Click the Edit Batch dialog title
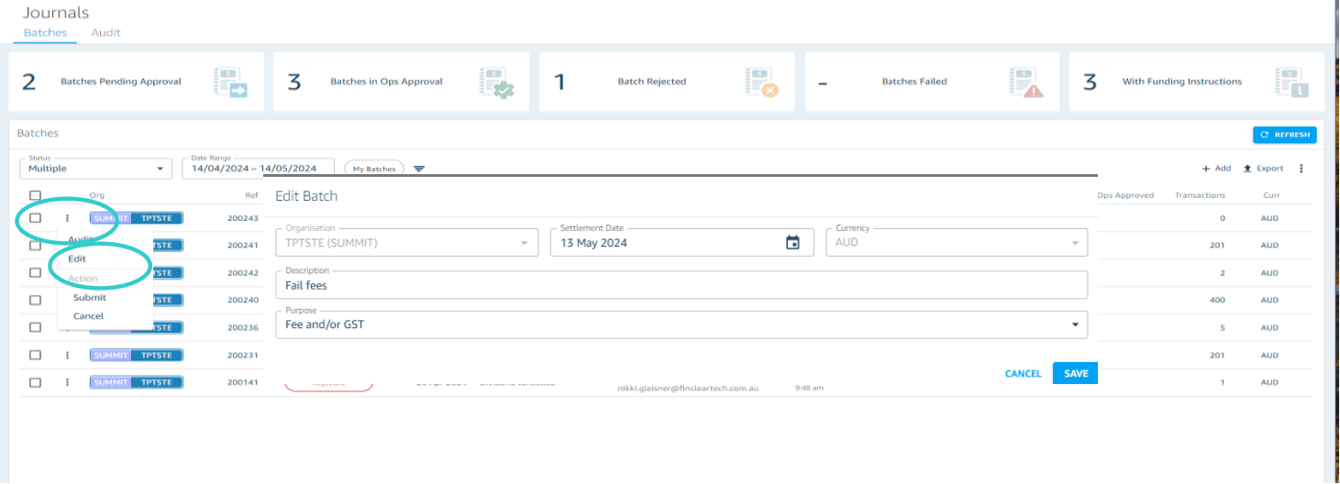 coord(306,197)
